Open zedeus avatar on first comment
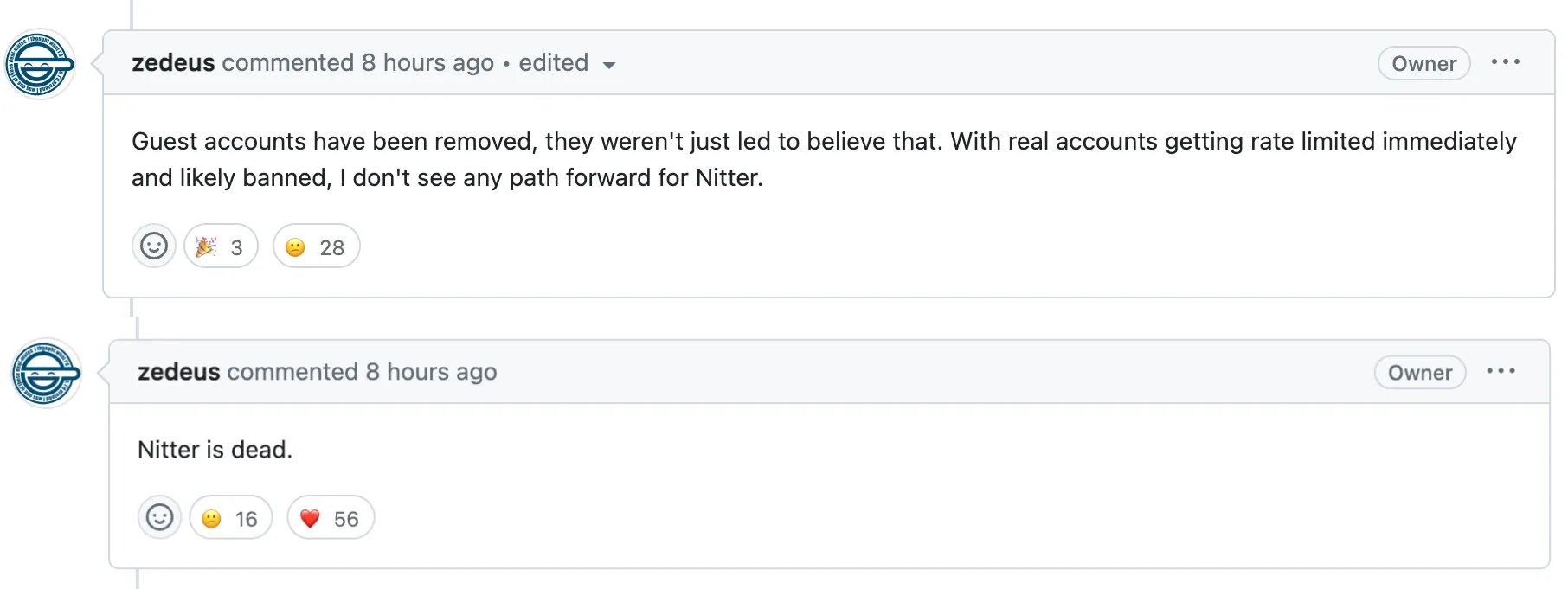This screenshot has width=1568, height=589. [x=40, y=65]
